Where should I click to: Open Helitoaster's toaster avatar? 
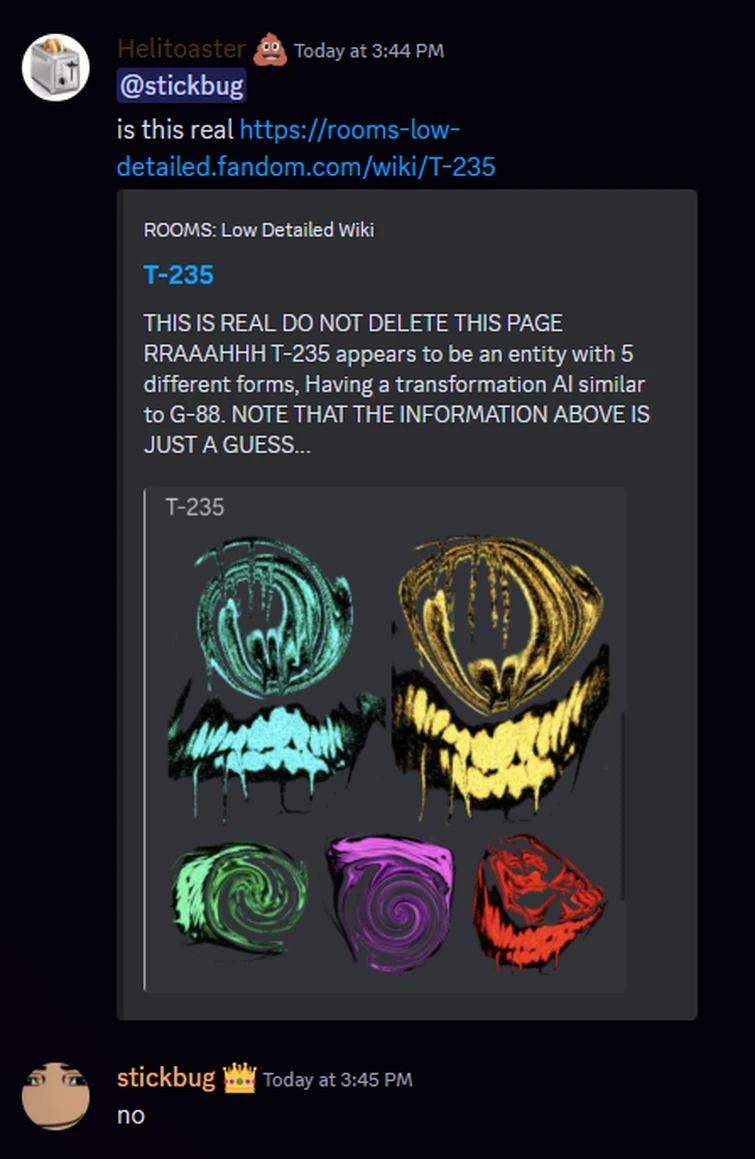tap(55, 67)
